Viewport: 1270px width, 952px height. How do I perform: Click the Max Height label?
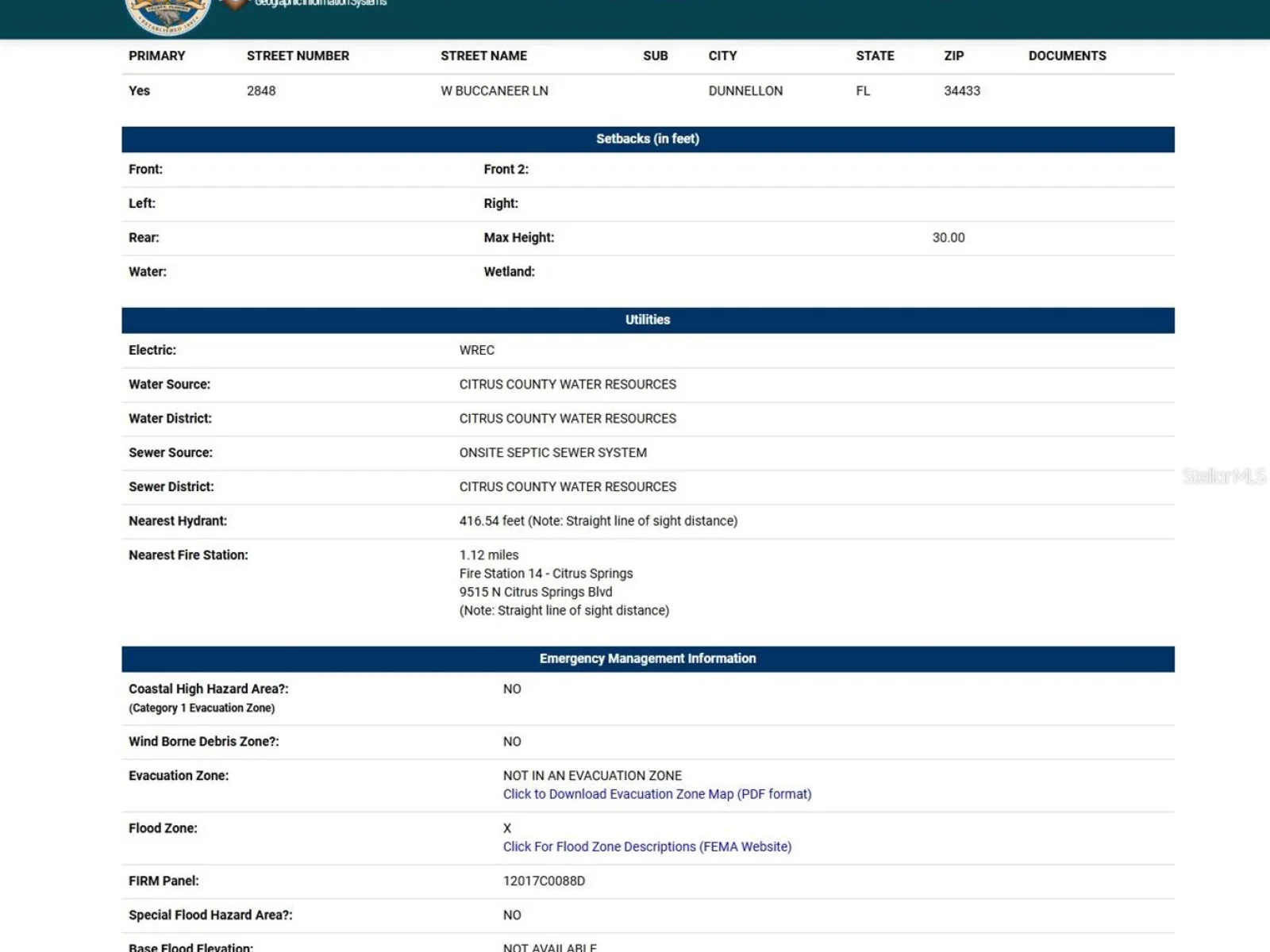click(x=519, y=237)
